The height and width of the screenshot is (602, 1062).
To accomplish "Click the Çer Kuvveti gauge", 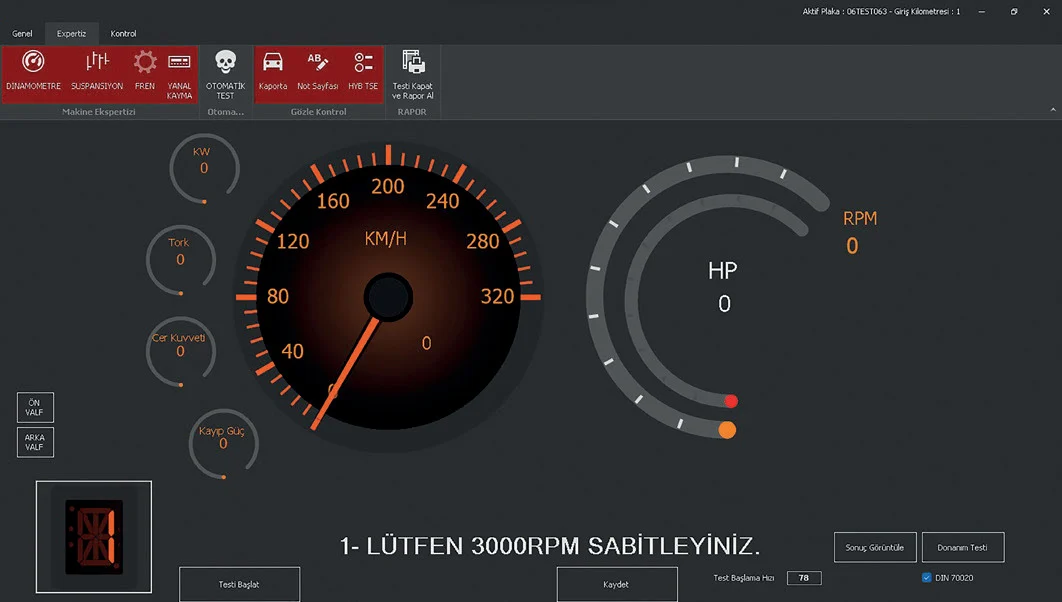I will tap(180, 351).
